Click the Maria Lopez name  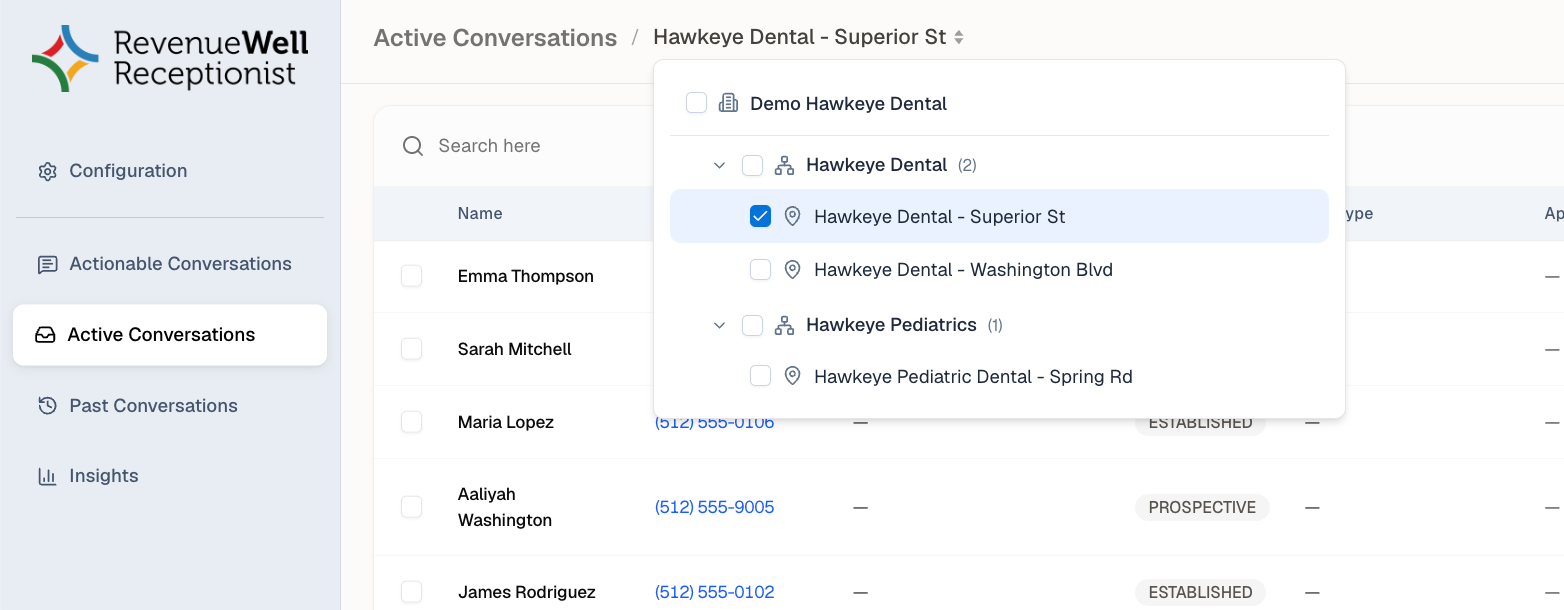click(506, 422)
